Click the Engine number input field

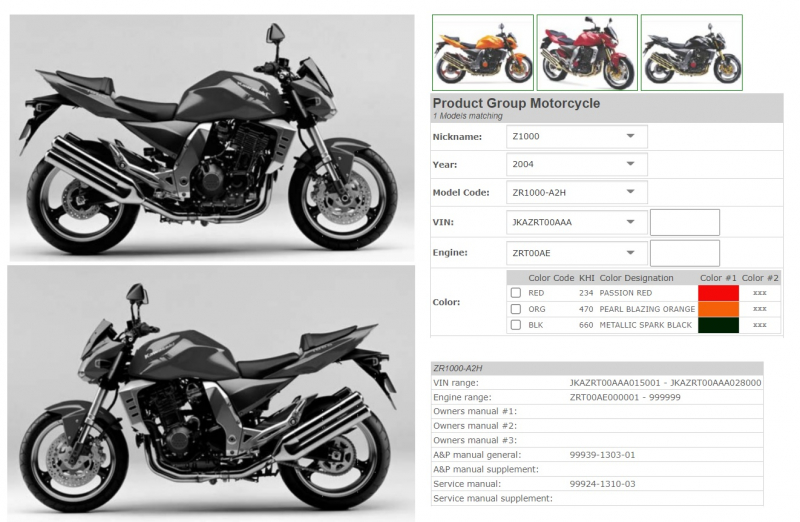[x=685, y=253]
